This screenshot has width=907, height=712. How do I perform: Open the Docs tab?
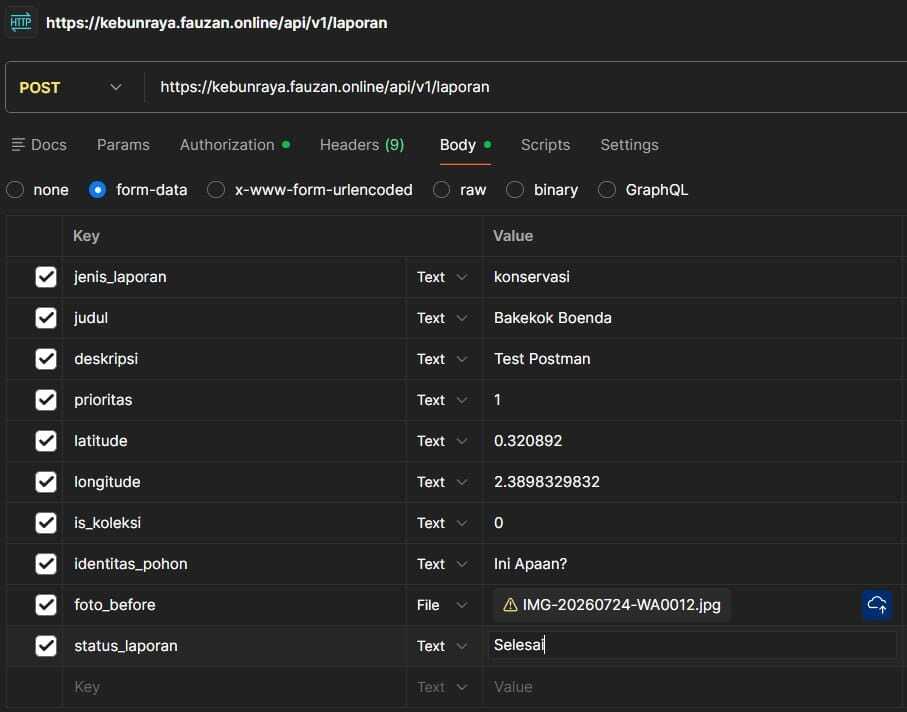[x=39, y=145]
